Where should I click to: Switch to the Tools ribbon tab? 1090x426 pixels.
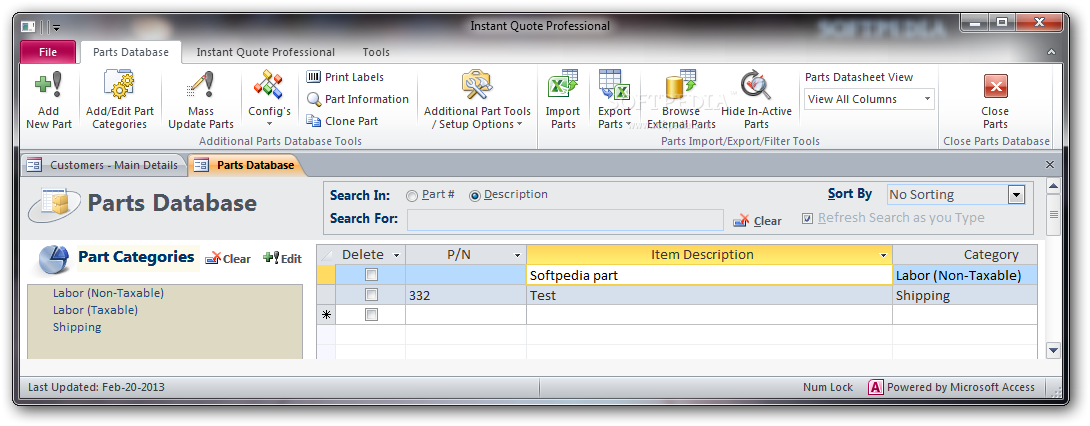pos(376,52)
